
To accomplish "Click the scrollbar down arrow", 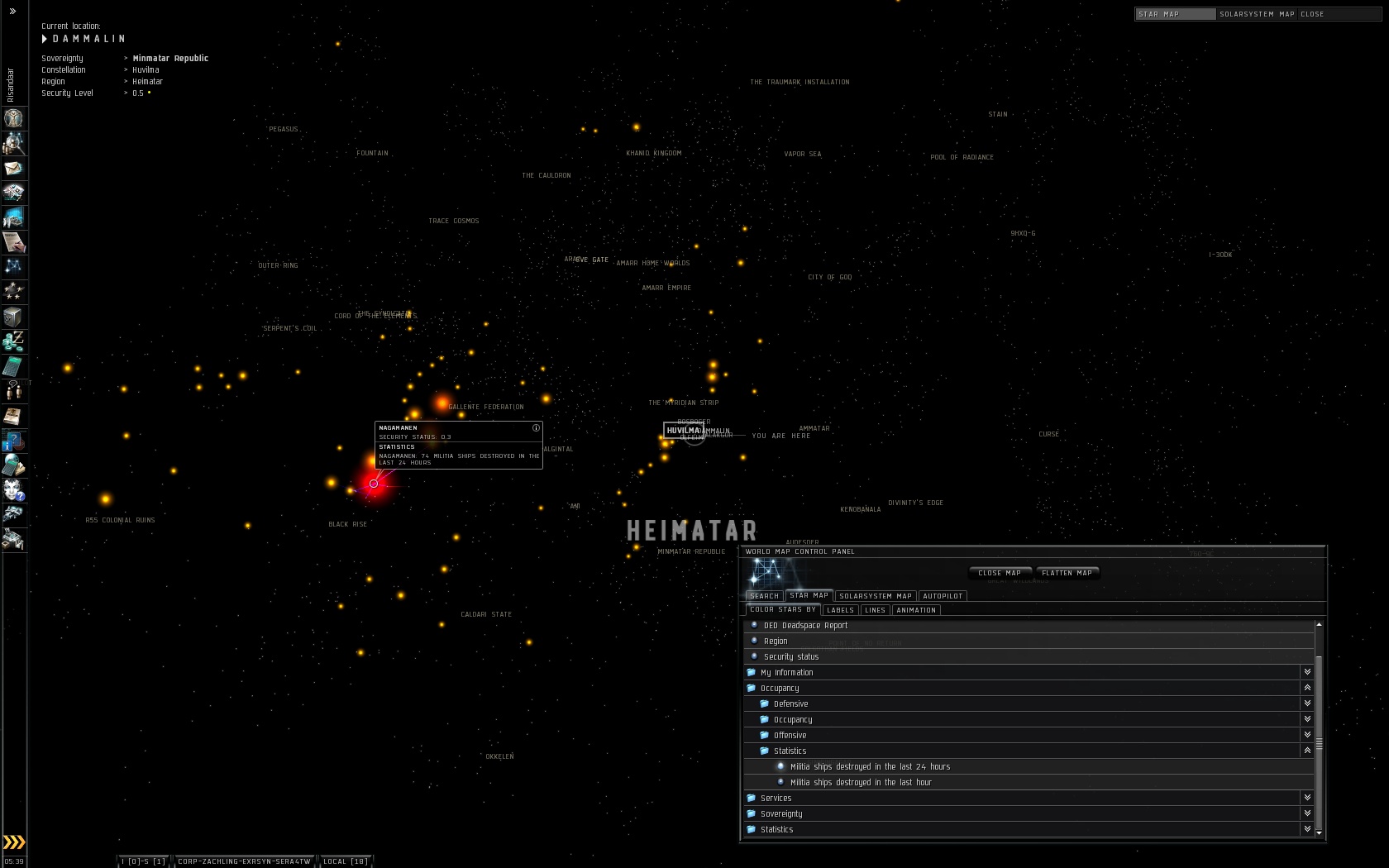I will tap(1320, 832).
